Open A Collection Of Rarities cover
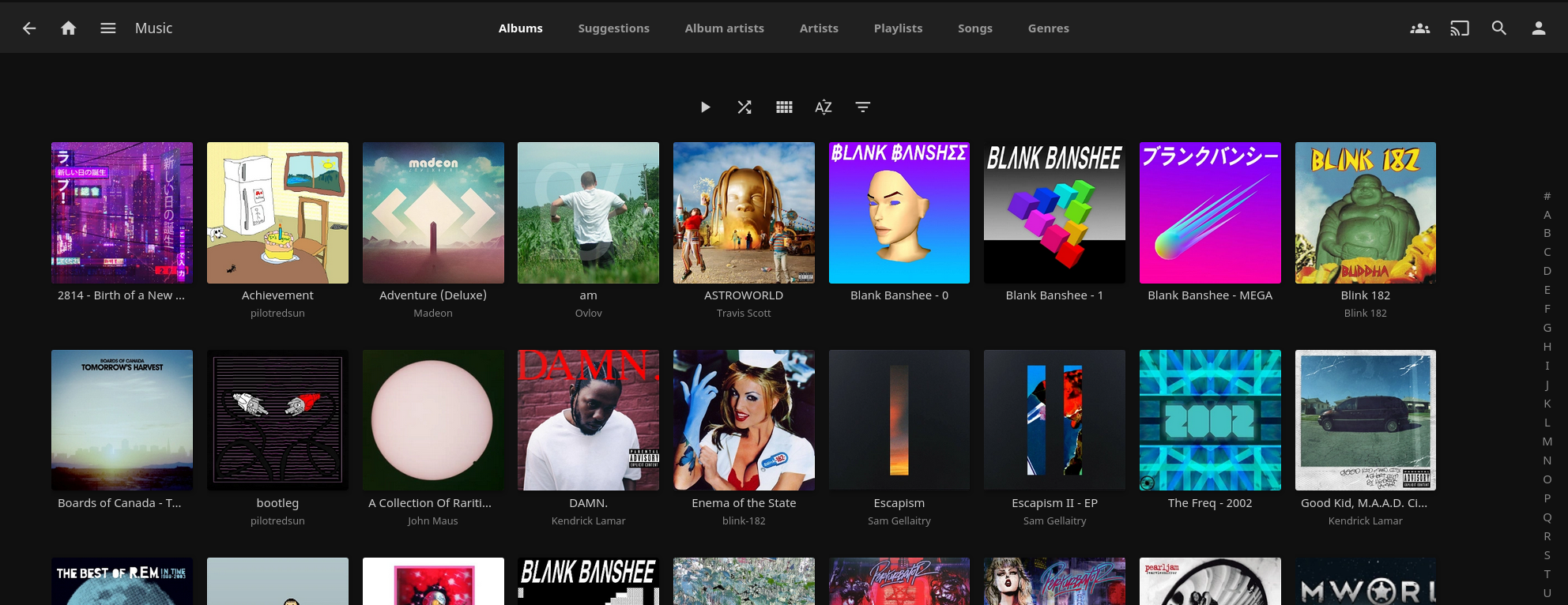Screen dimensions: 1568x605 coord(433,420)
